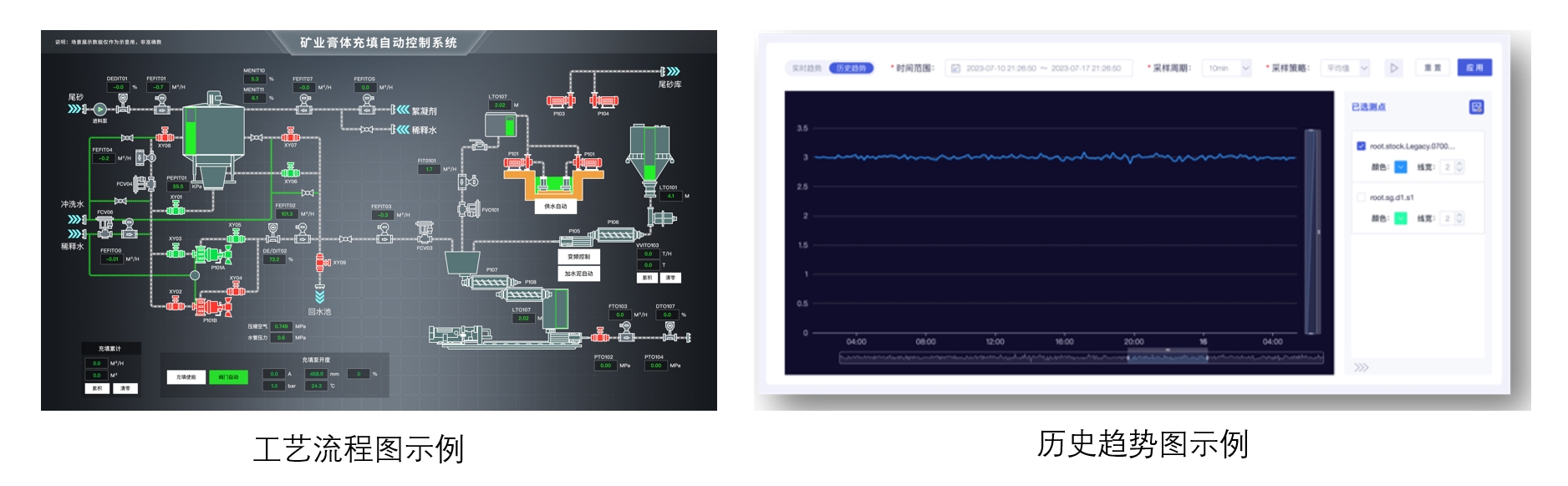The height and width of the screenshot is (486, 1568).
Task: Enable the root.sg.d1.s1 measurement point checkbox
Action: (x=1361, y=197)
